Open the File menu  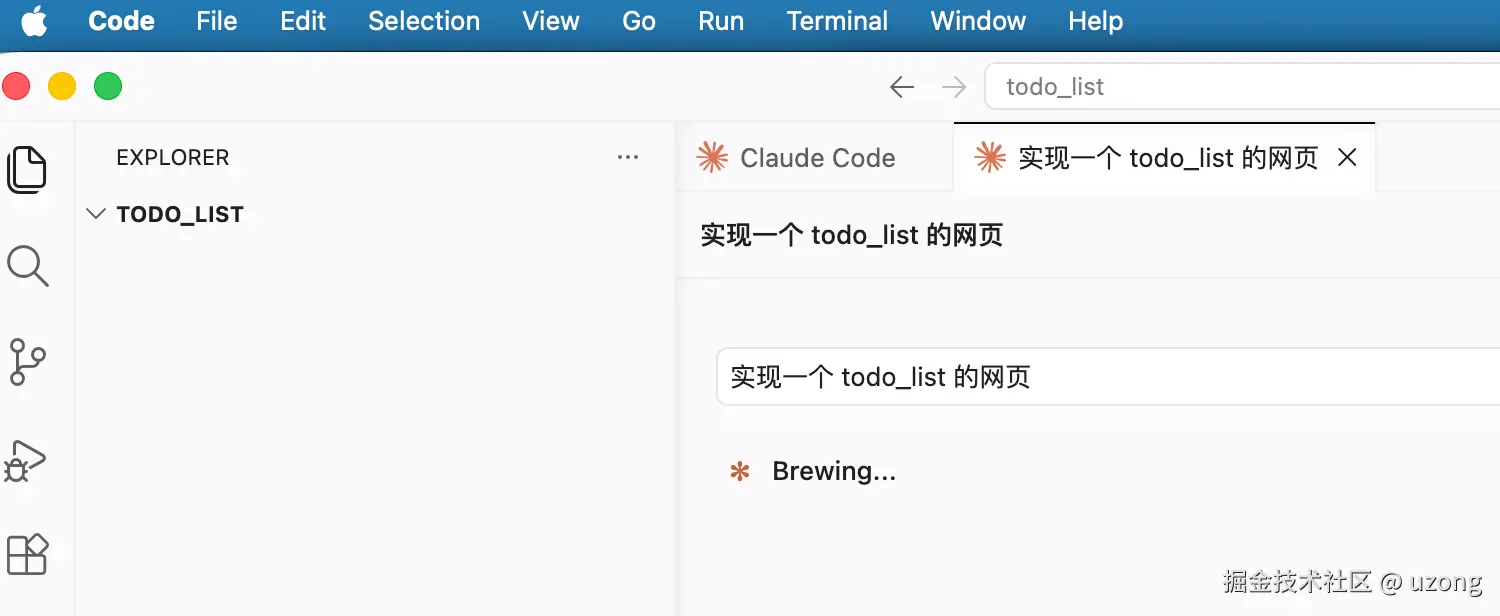click(217, 21)
